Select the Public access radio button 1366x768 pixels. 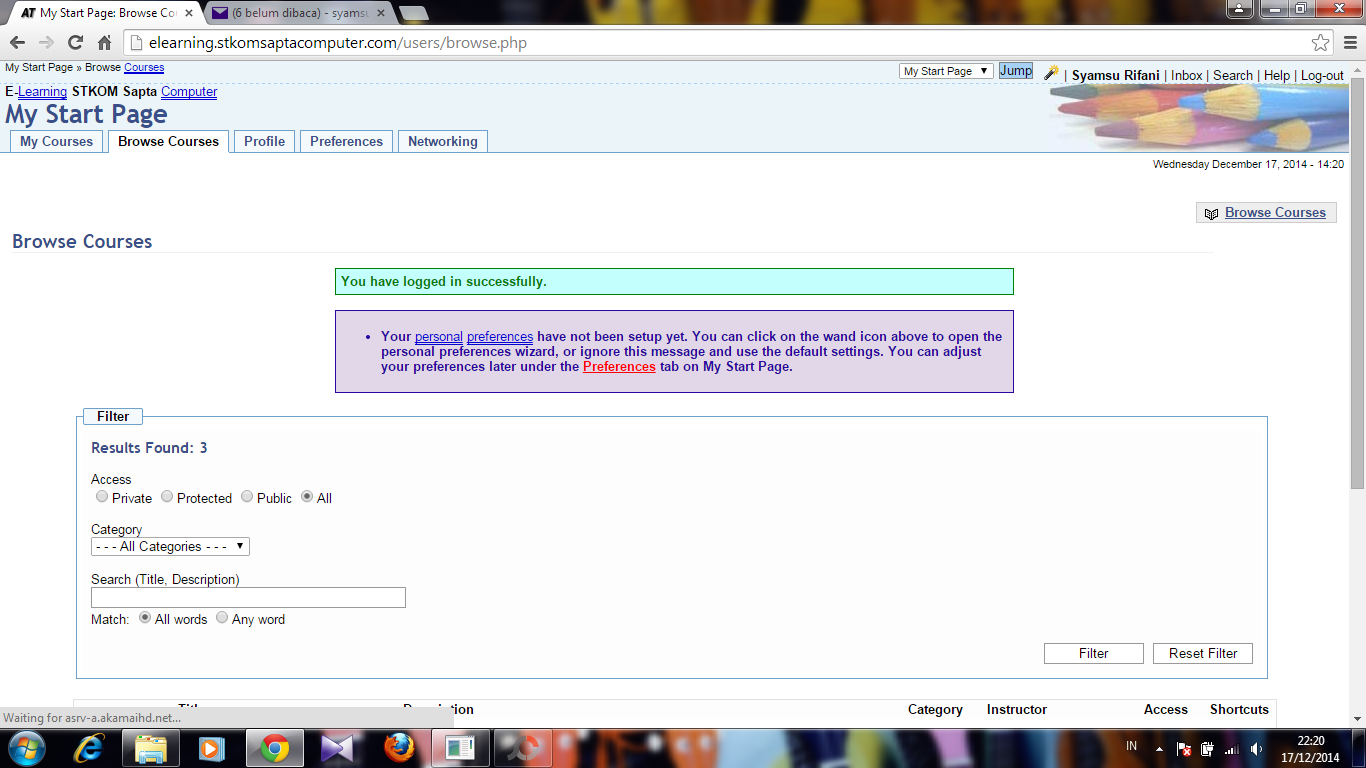[246, 496]
